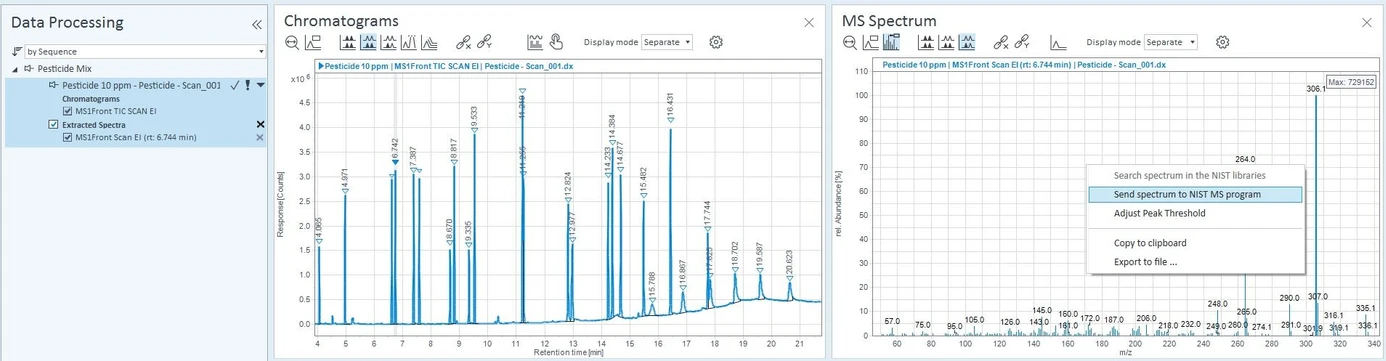
Task: Collapse the Data Processing panel with double chevron
Action: [x=256, y=24]
